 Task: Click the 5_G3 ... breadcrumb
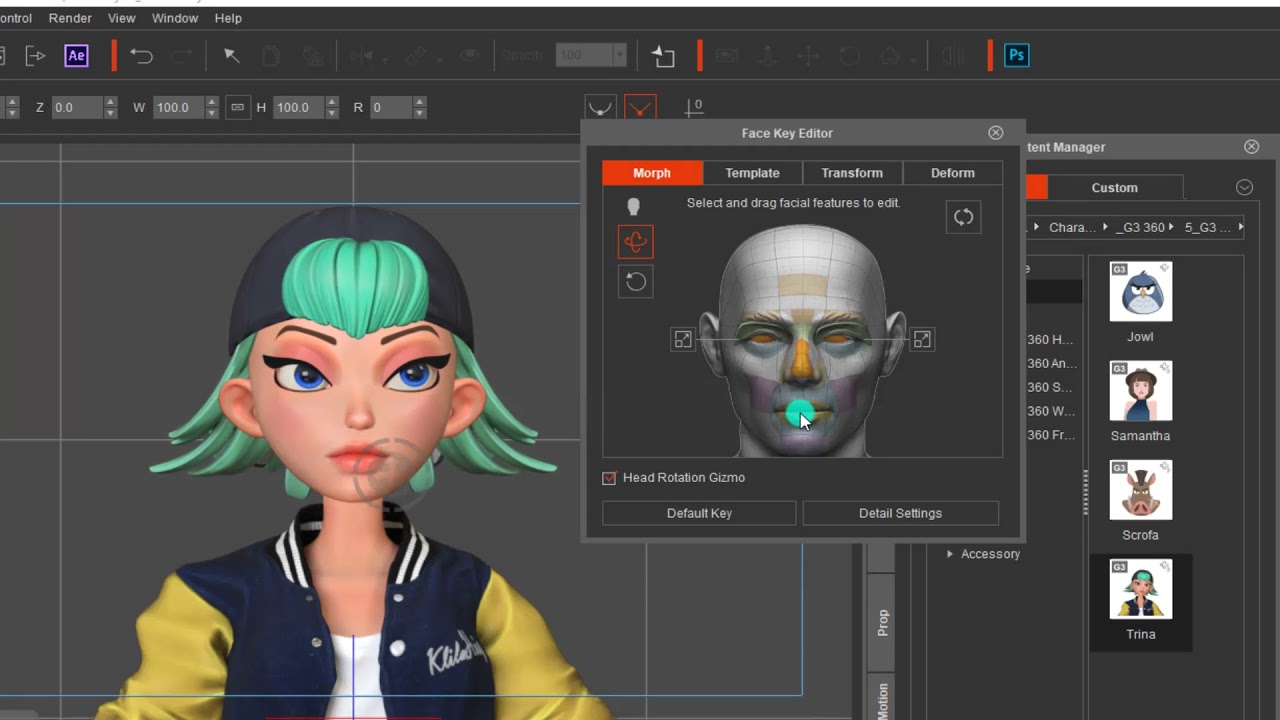[x=1207, y=227]
